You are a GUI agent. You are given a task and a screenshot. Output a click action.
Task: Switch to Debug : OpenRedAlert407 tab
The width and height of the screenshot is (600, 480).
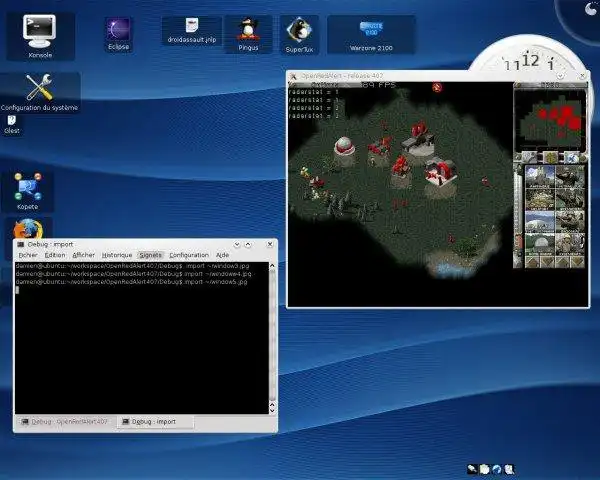click(65, 422)
